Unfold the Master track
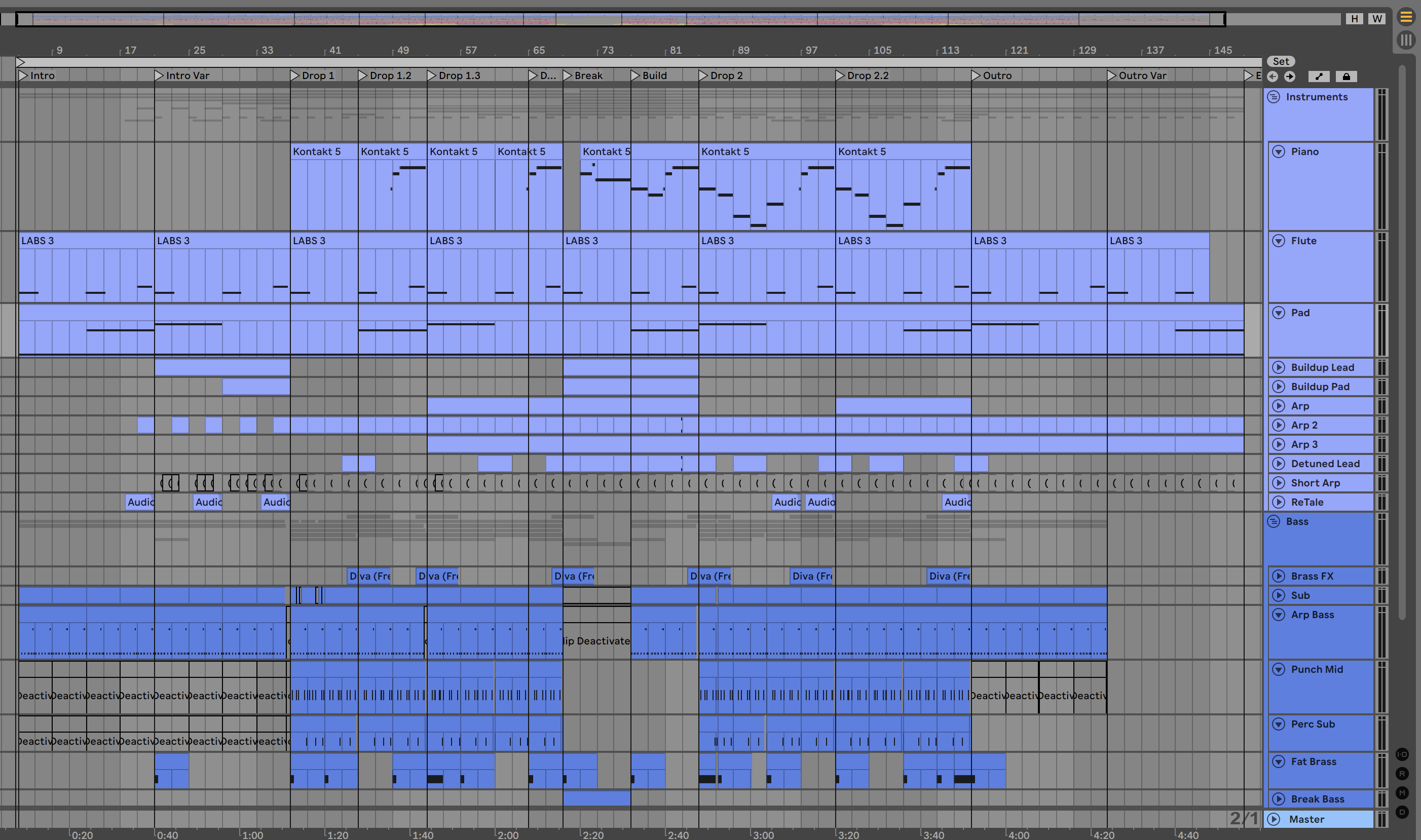Screen dimensions: 1421x840 (1274, 819)
